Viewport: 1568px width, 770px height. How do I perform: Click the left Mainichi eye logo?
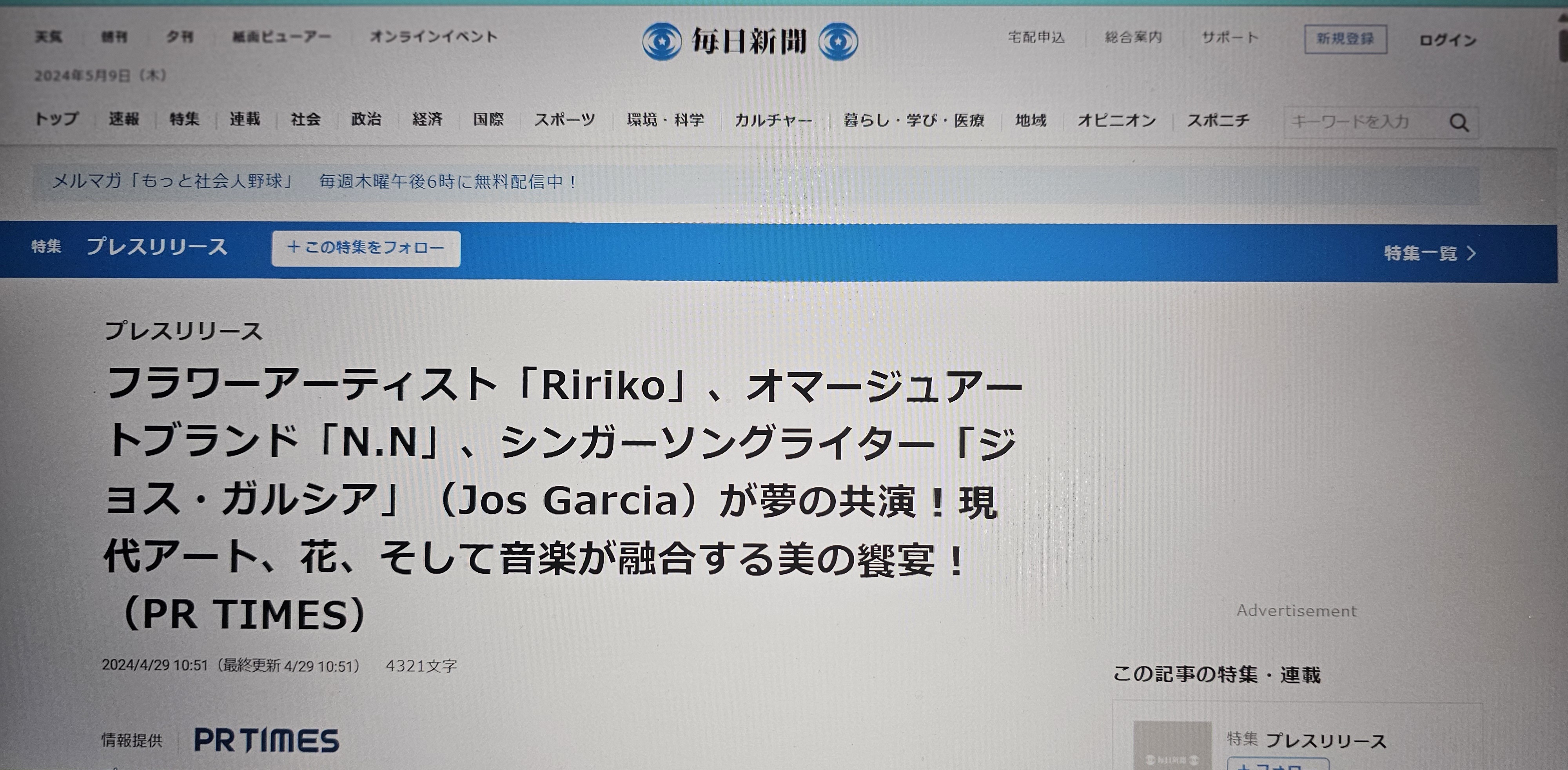662,42
